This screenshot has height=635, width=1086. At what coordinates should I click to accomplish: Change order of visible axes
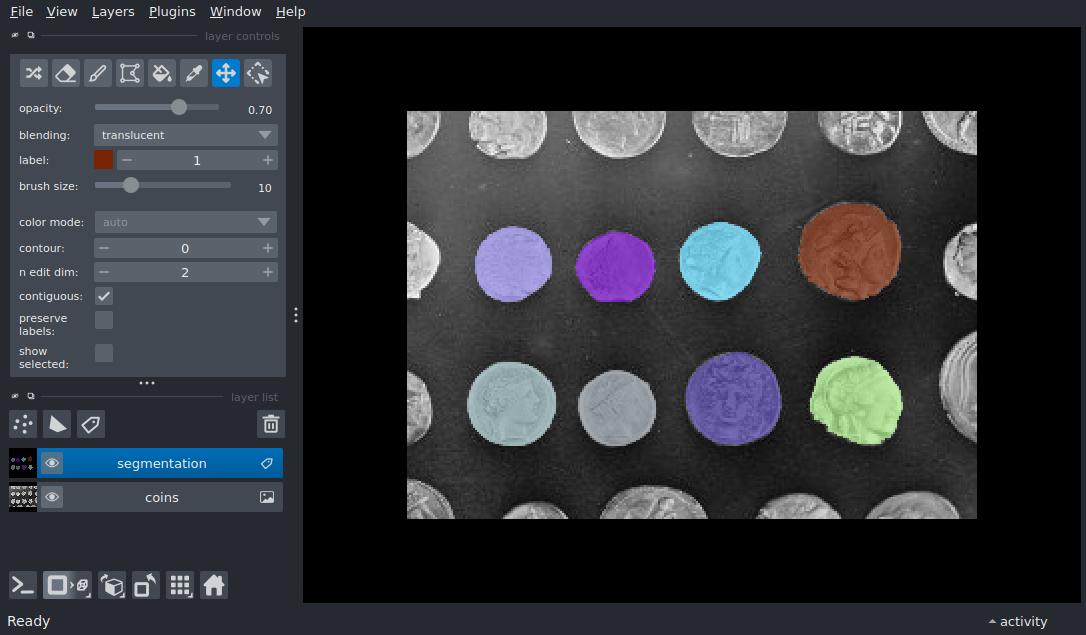pyautogui.click(x=112, y=586)
